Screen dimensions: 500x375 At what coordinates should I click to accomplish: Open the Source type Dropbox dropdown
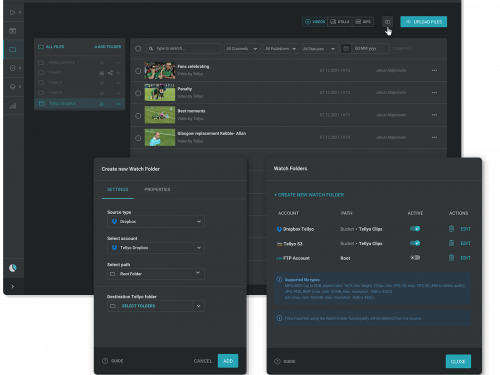click(x=156, y=221)
